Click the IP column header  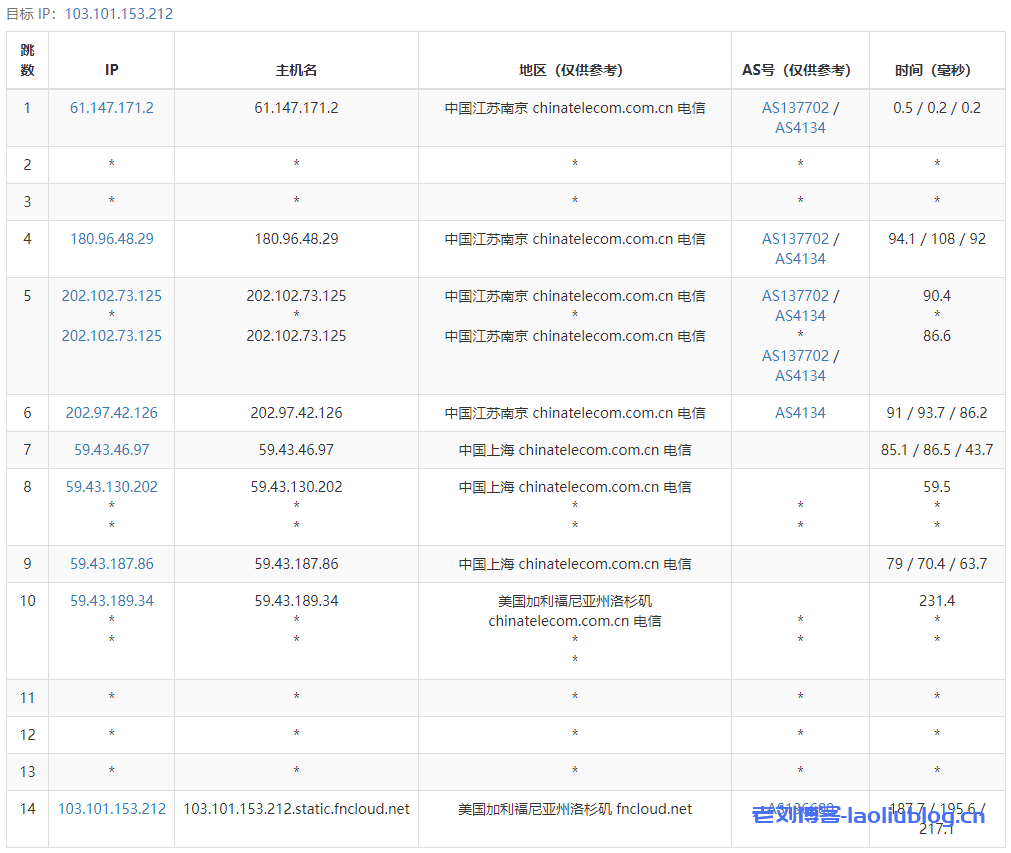(111, 70)
